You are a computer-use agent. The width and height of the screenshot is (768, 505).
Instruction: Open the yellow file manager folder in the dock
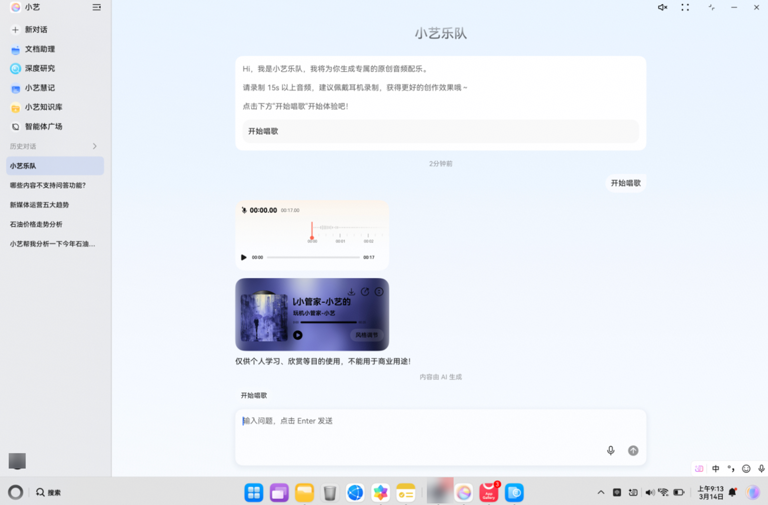click(x=305, y=493)
